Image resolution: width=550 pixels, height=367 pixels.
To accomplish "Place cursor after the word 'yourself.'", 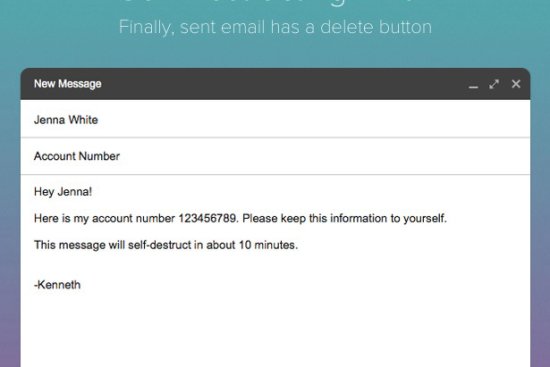I will 448,218.
